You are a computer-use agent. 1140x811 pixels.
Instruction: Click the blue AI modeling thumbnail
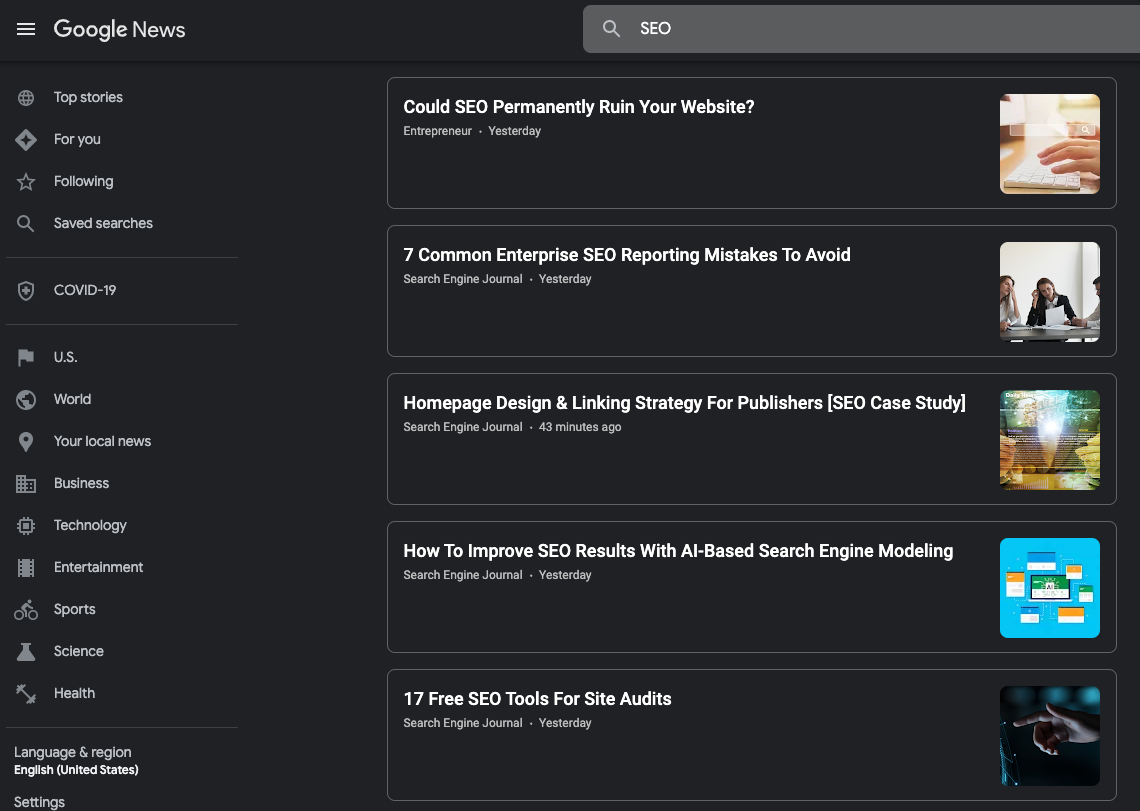1050,588
